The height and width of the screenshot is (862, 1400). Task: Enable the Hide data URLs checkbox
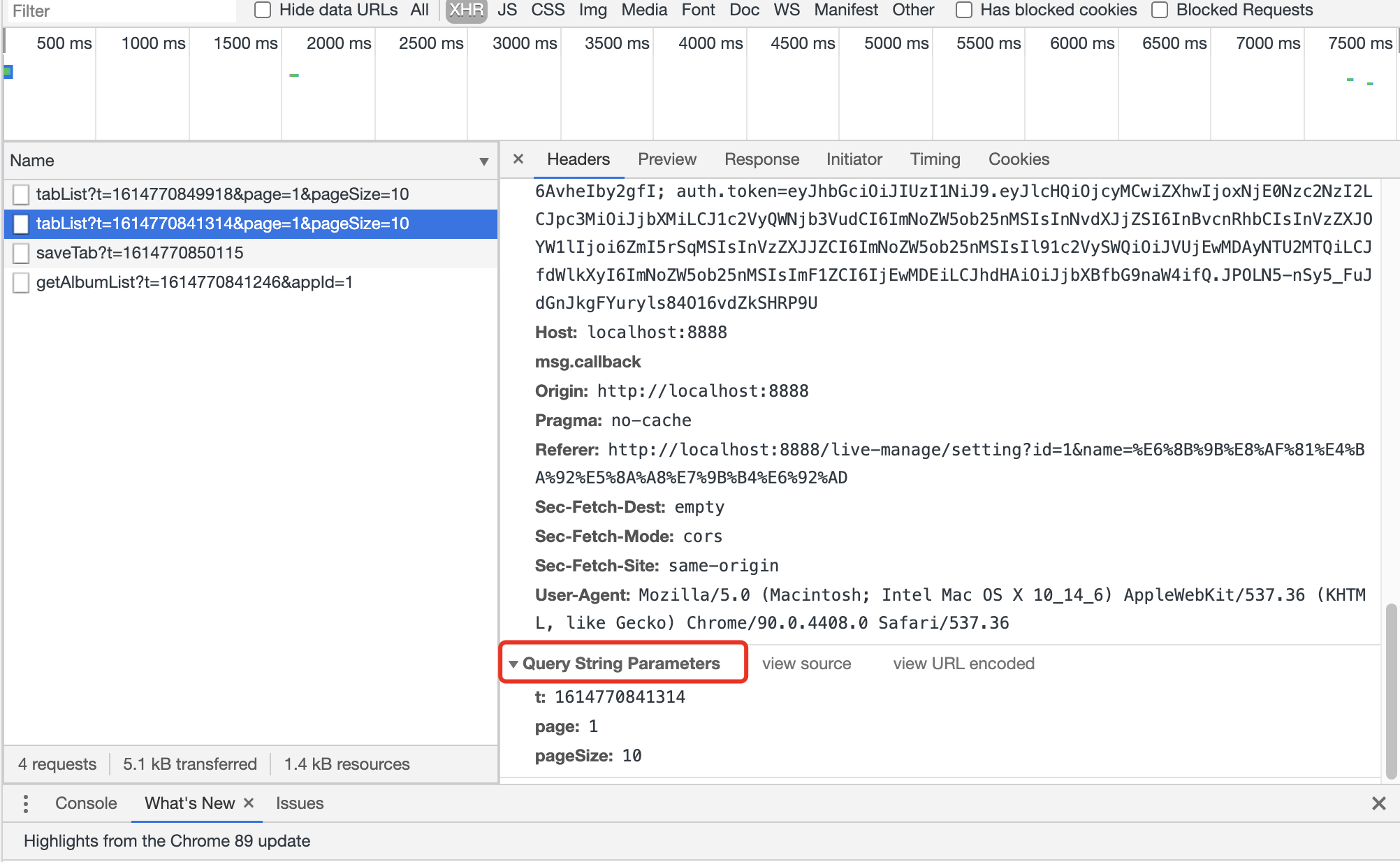coord(263,10)
